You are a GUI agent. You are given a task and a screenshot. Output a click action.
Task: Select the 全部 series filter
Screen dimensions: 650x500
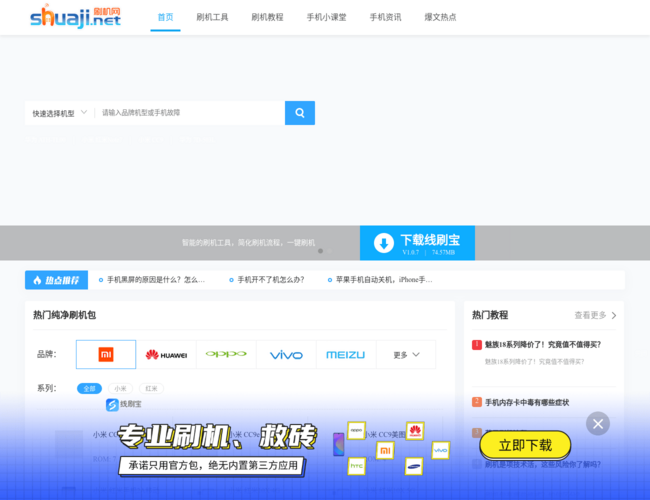coord(90,388)
